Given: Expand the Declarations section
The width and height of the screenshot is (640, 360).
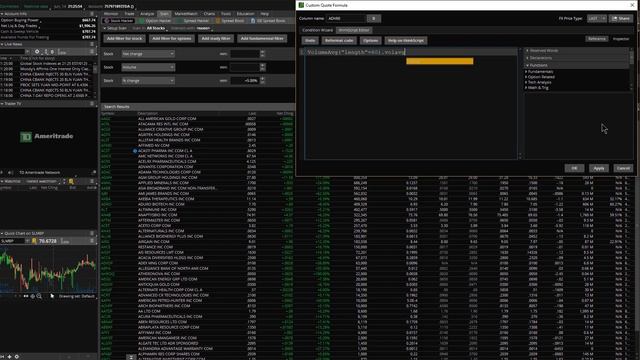Looking at the screenshot, I should pyautogui.click(x=527, y=58).
